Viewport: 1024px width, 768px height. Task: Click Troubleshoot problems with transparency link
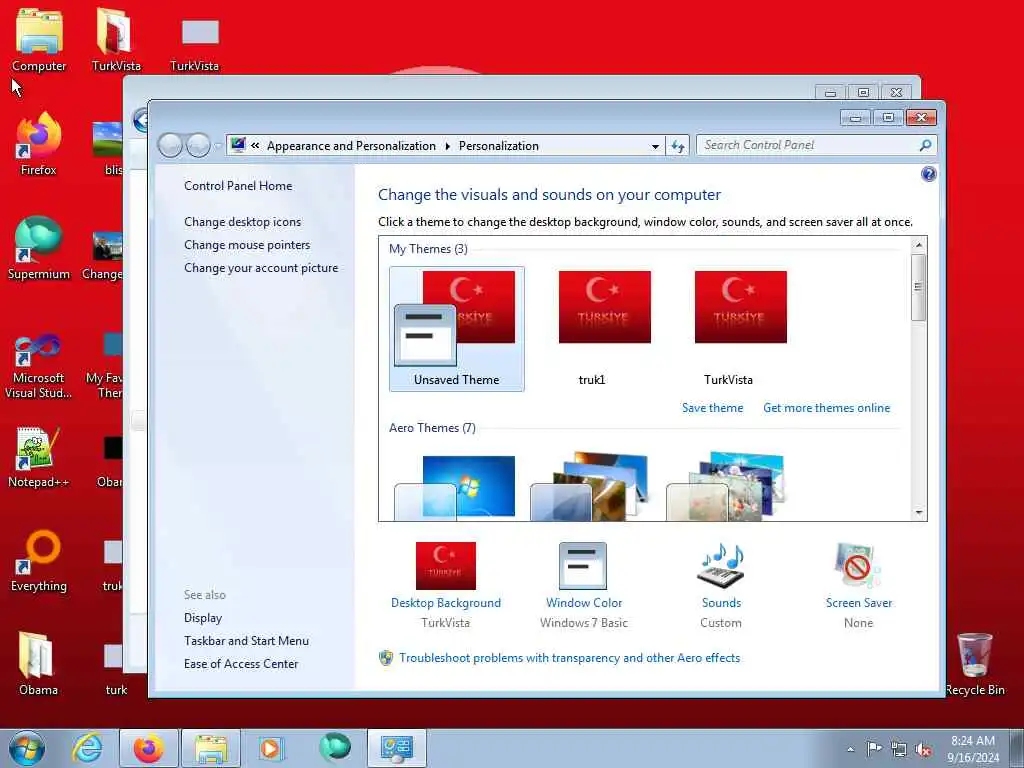click(569, 658)
